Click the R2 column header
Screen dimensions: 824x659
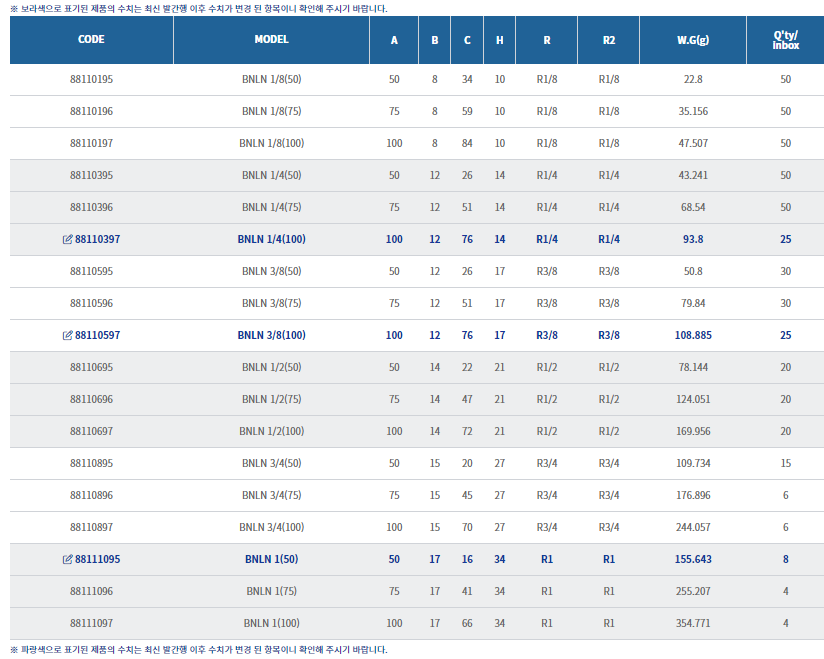(x=609, y=41)
